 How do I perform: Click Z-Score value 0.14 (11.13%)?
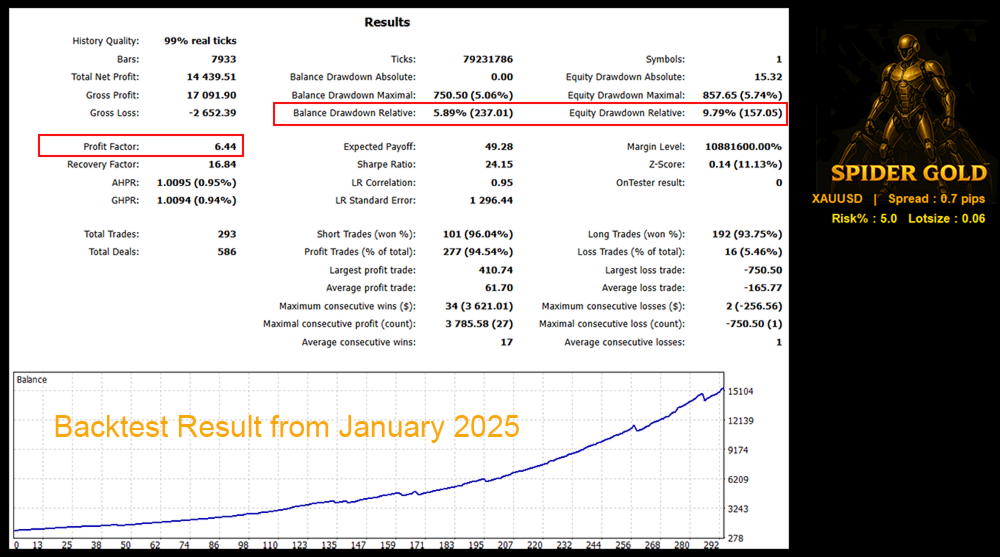(x=746, y=165)
